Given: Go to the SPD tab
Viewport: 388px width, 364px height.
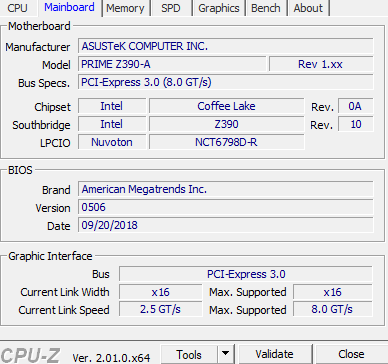Looking at the screenshot, I should [x=171, y=8].
